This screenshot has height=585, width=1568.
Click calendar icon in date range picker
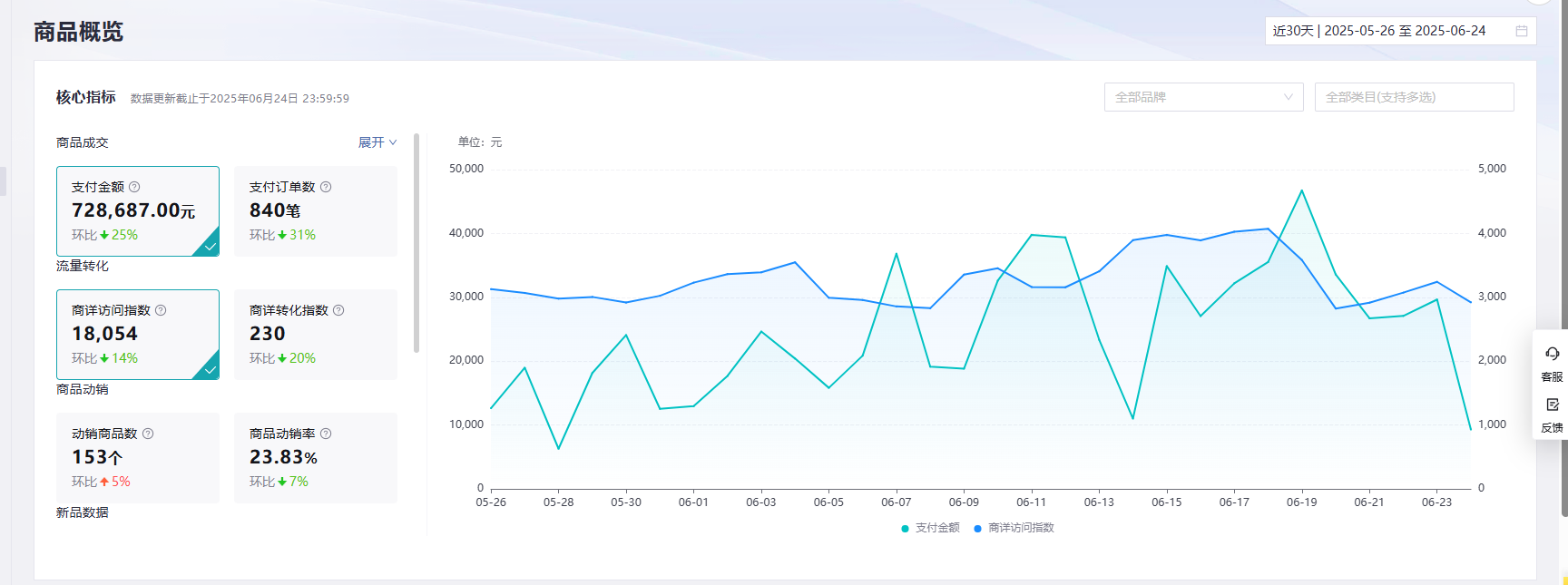tap(1522, 31)
